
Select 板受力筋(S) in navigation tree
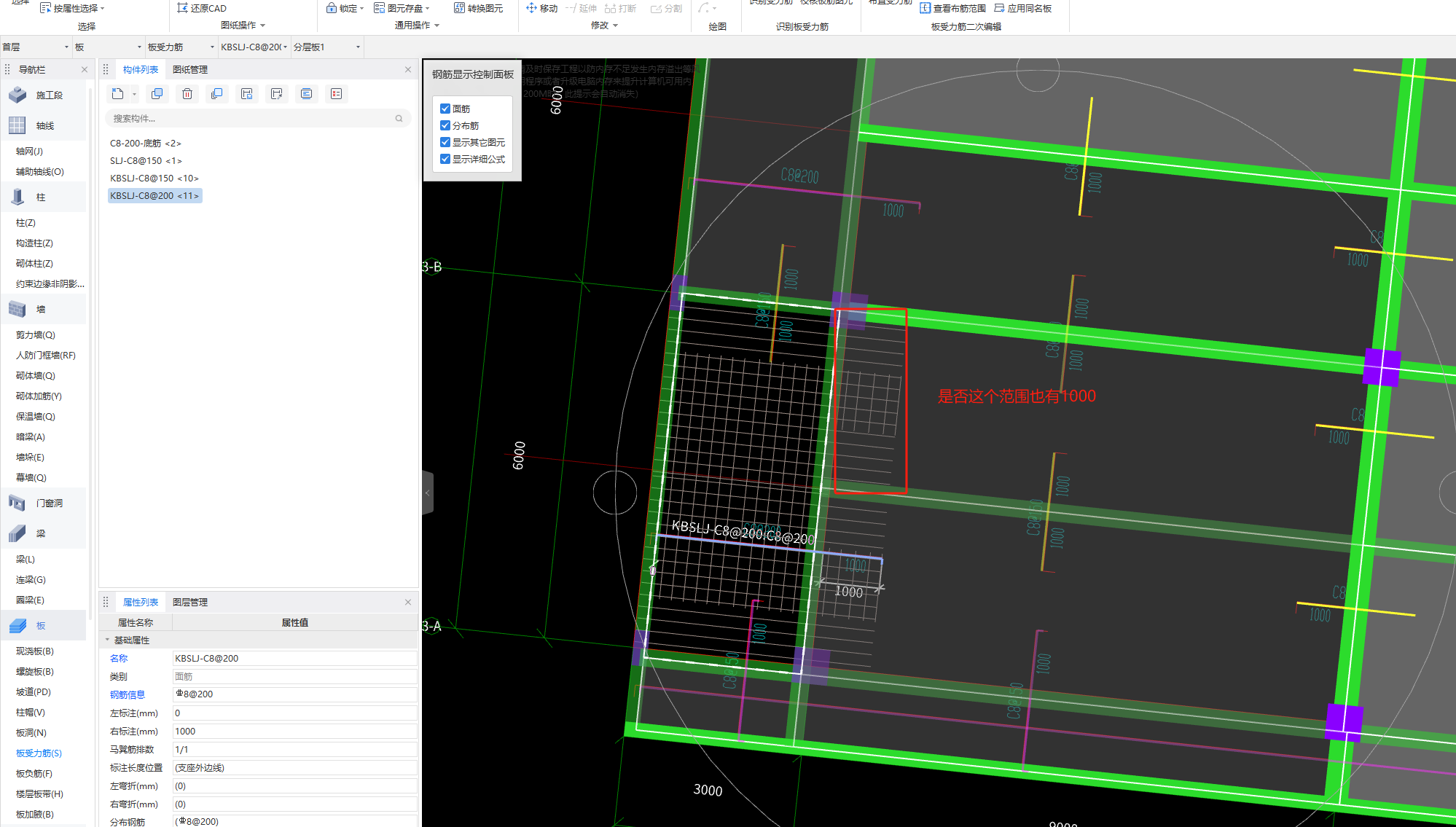(x=39, y=753)
